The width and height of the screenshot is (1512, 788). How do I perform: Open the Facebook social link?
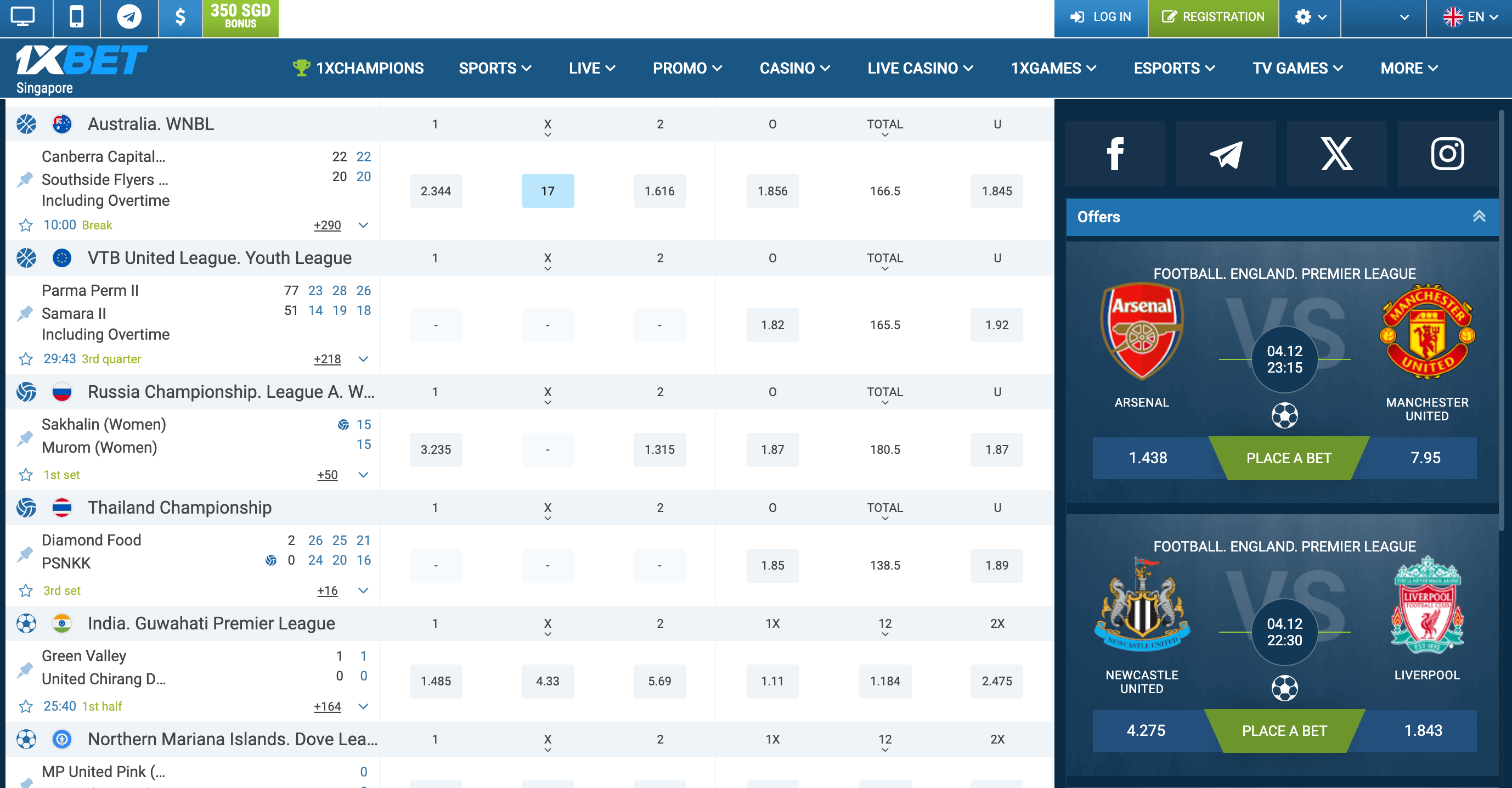(1115, 154)
